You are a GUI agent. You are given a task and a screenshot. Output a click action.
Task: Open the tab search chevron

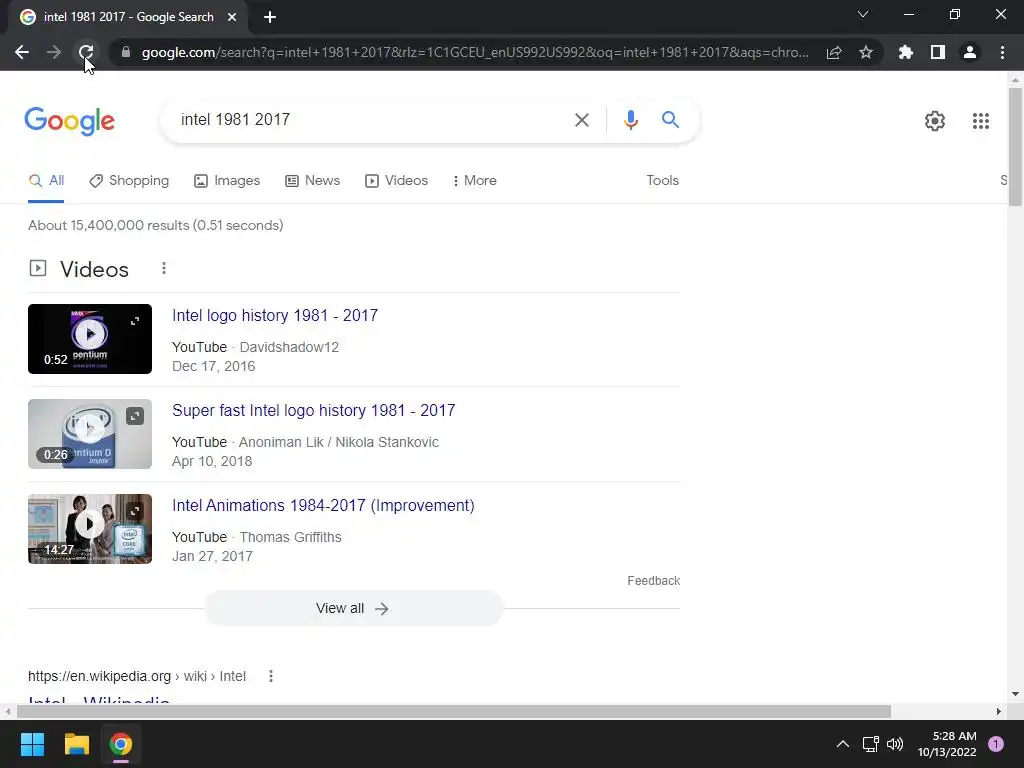click(863, 14)
